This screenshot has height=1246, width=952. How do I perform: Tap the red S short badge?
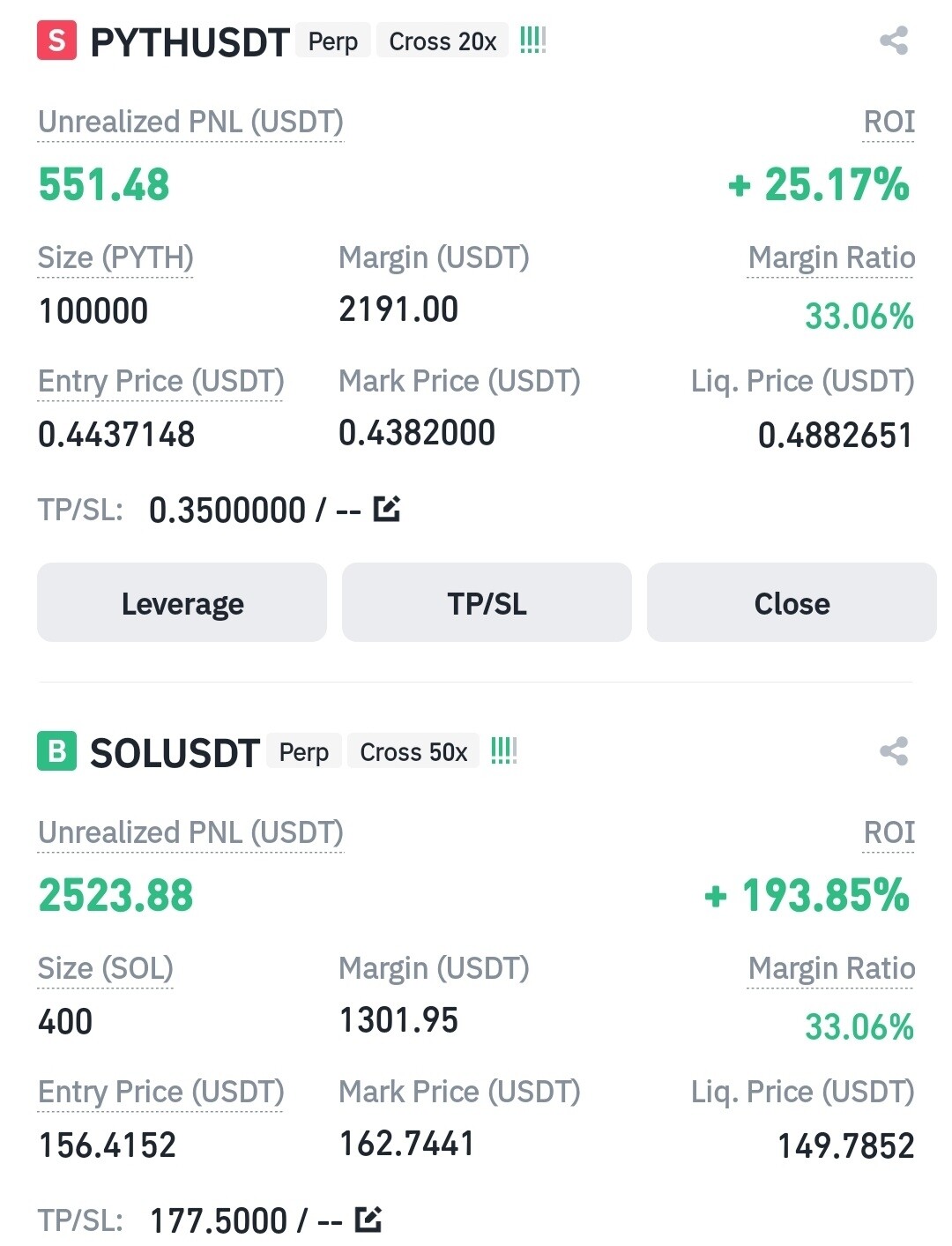tap(56, 41)
